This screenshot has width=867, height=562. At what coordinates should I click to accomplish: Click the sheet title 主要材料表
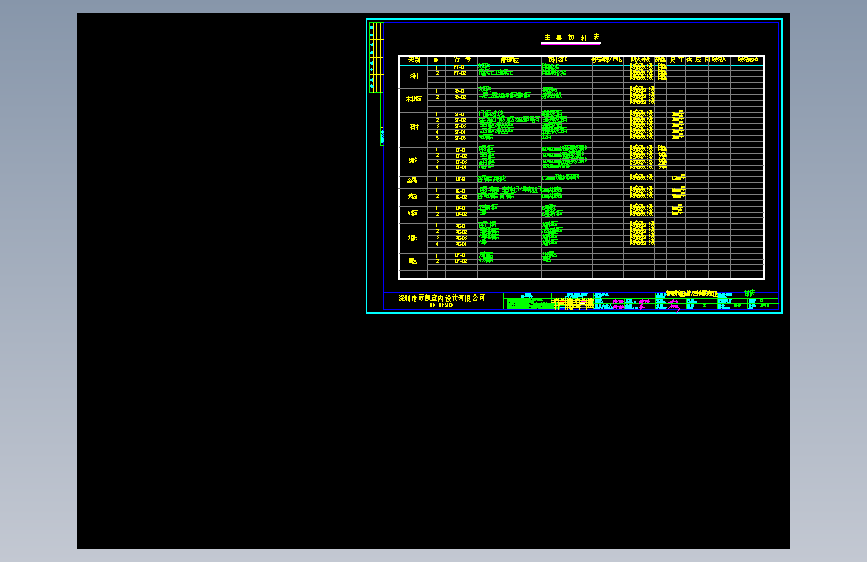[x=572, y=37]
